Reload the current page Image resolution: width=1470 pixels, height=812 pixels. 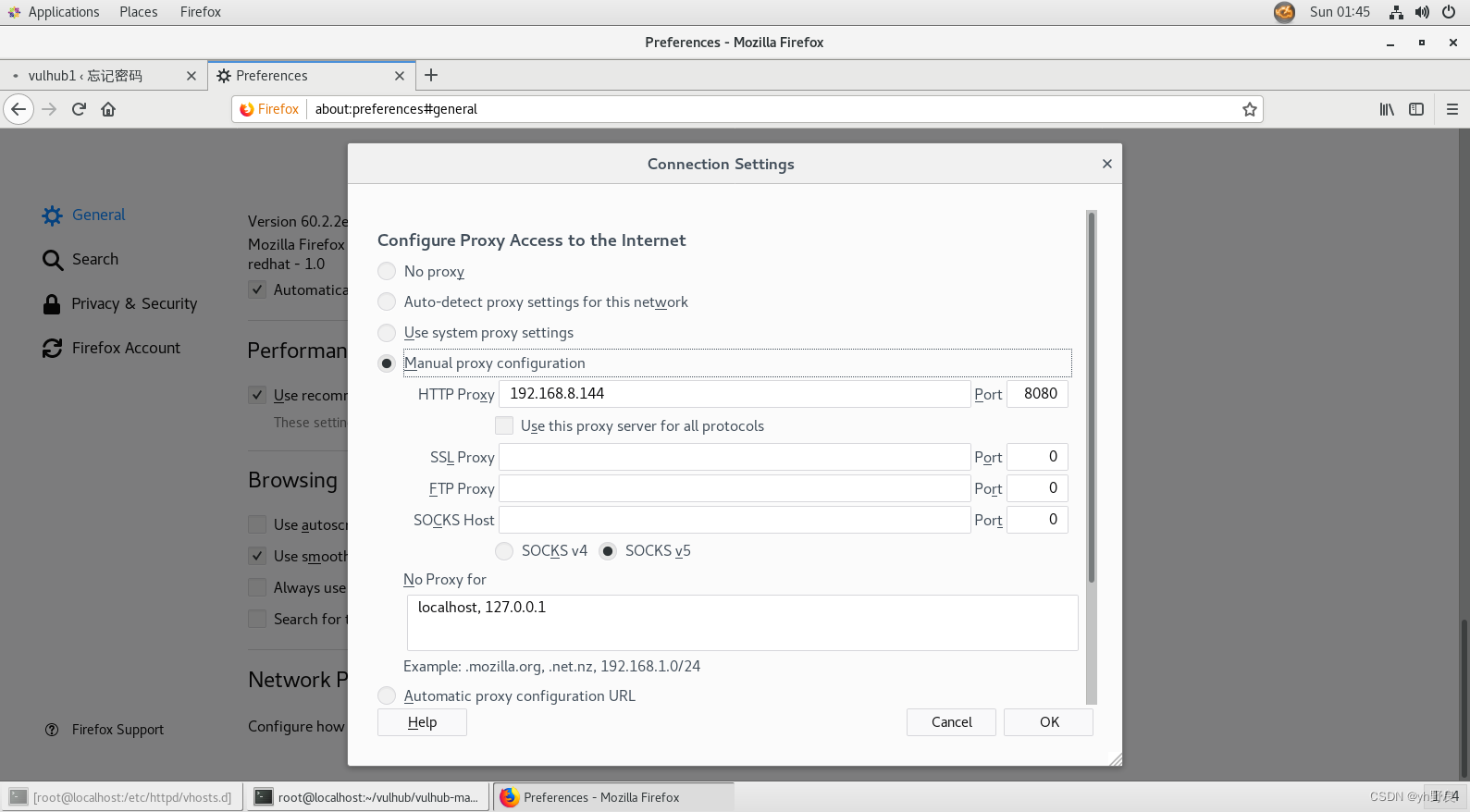click(x=79, y=109)
